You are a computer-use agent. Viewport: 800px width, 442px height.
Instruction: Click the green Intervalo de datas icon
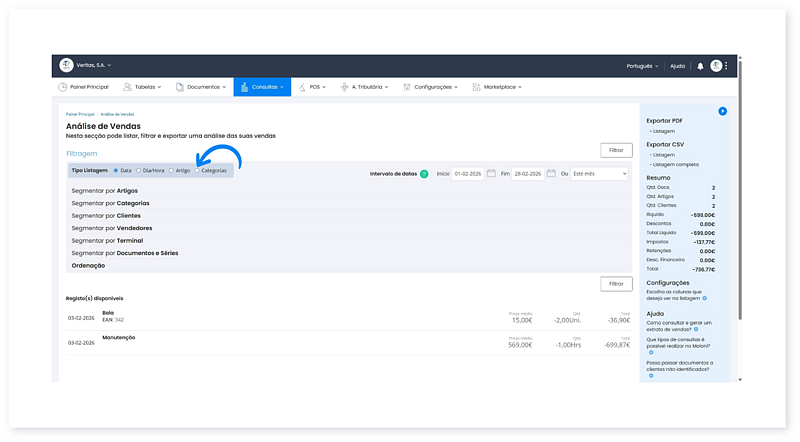[424, 173]
